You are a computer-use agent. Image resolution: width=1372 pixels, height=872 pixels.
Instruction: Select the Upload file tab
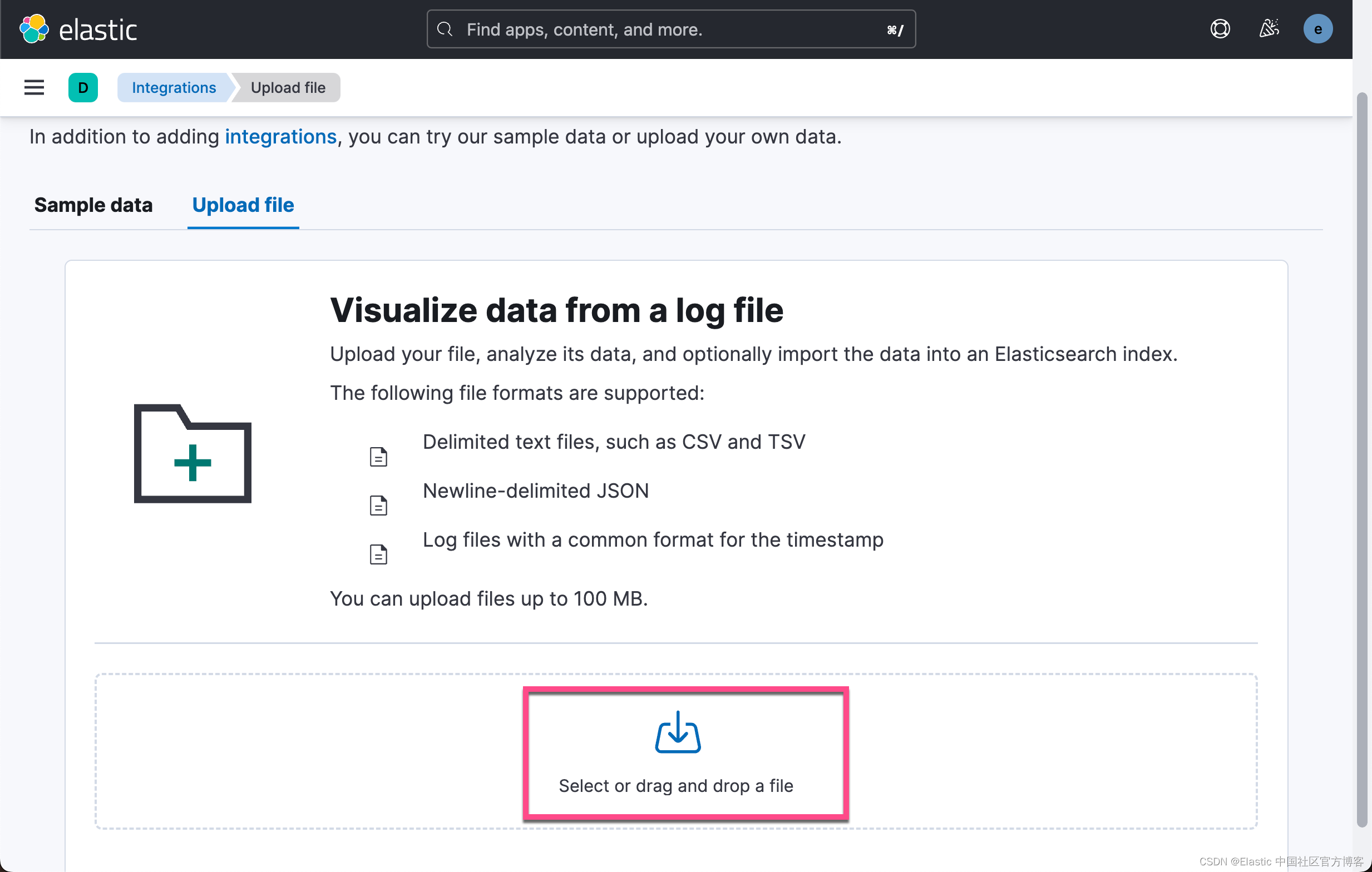[x=243, y=205]
